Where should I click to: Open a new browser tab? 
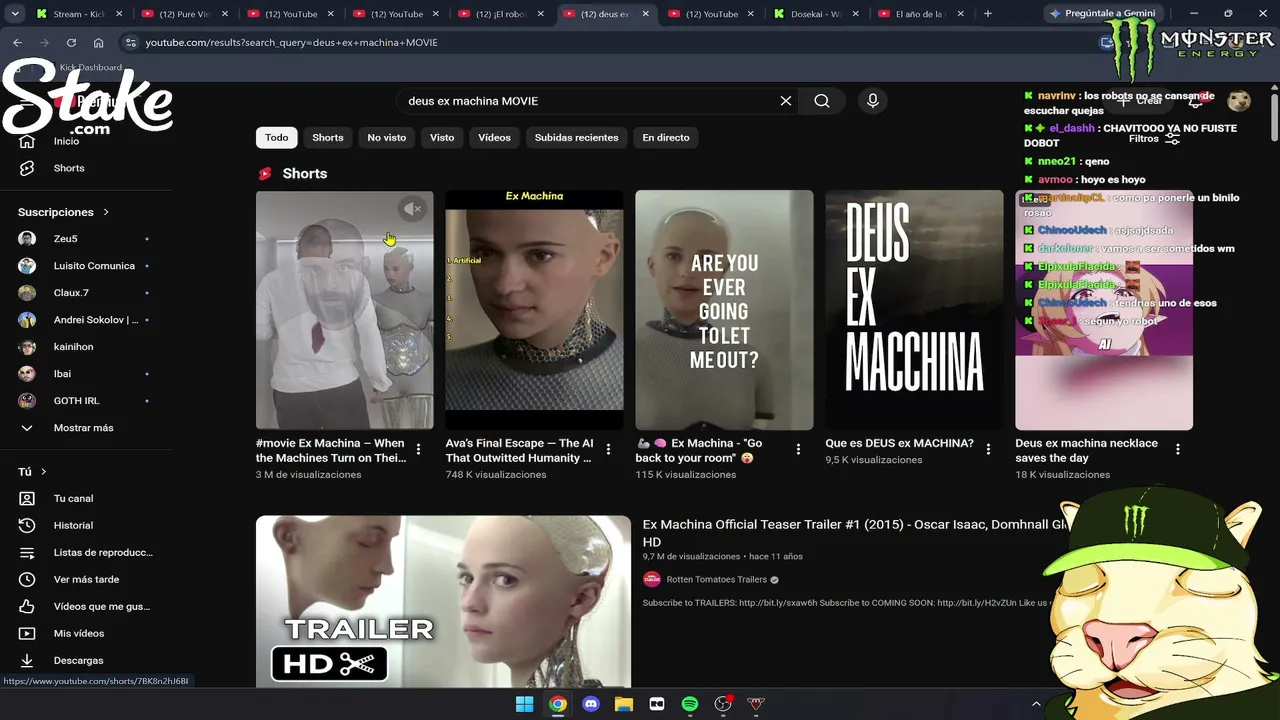[x=988, y=14]
